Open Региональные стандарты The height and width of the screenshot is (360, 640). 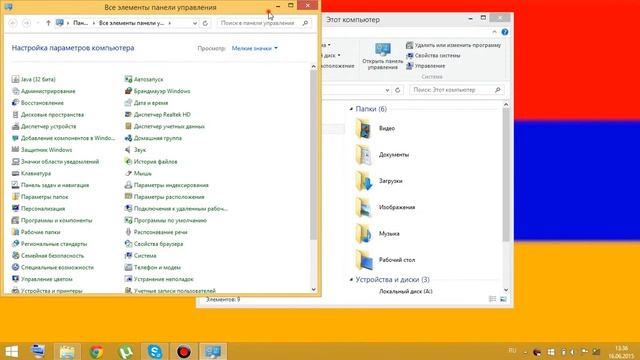[49, 244]
